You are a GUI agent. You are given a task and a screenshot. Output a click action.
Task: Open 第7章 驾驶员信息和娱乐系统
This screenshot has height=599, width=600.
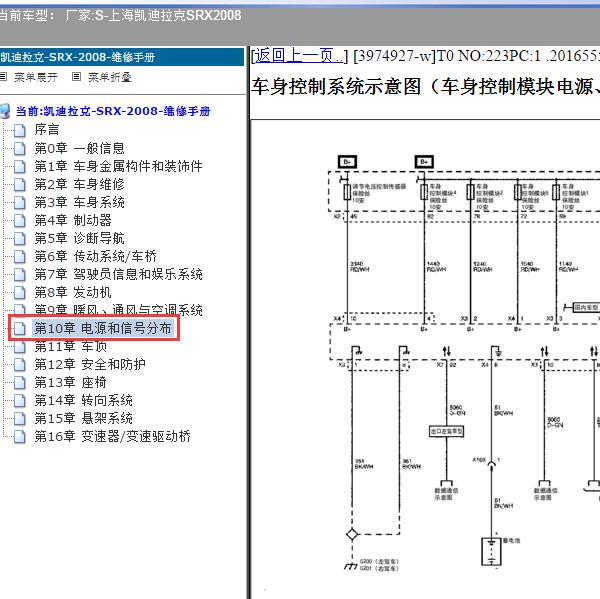[x=119, y=274]
